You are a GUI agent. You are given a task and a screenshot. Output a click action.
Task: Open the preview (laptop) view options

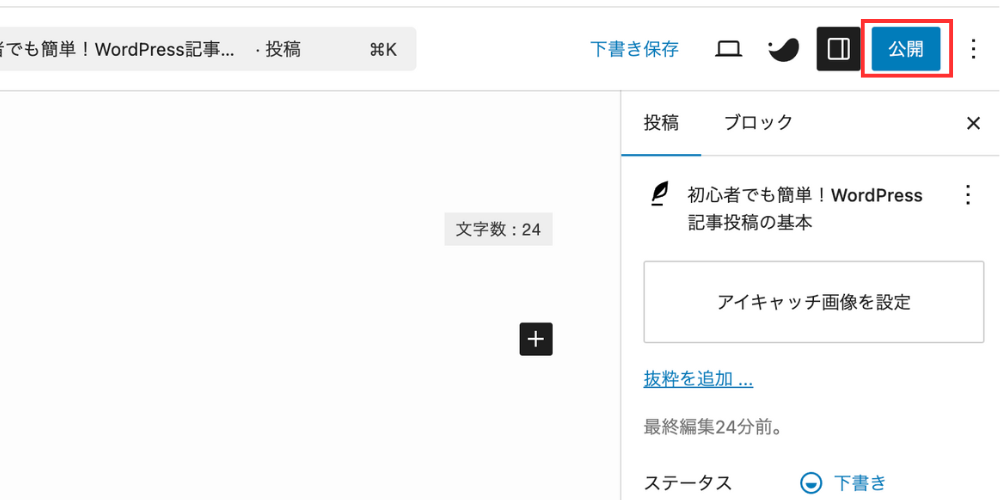pos(729,49)
